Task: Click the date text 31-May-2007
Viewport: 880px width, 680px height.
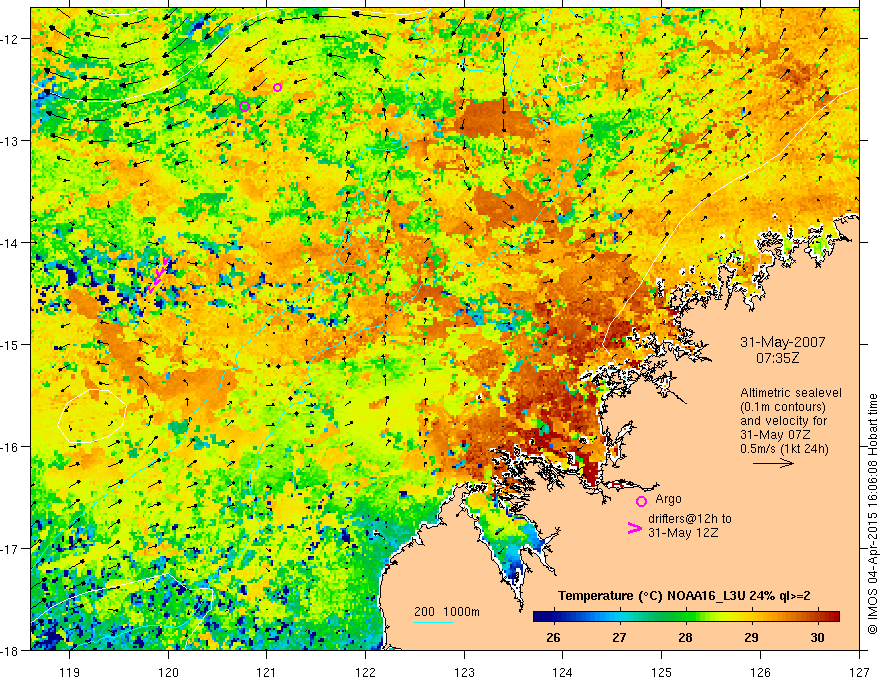Action: [x=782, y=342]
